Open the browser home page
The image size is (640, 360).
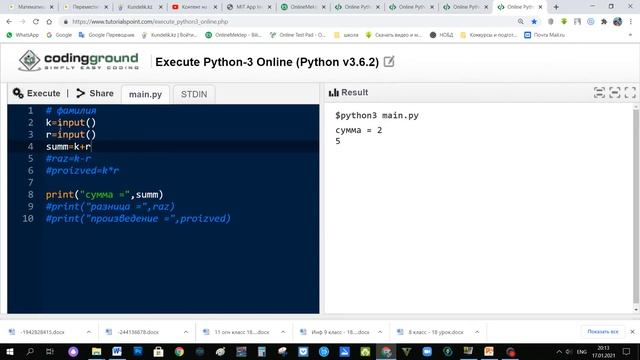point(49,22)
